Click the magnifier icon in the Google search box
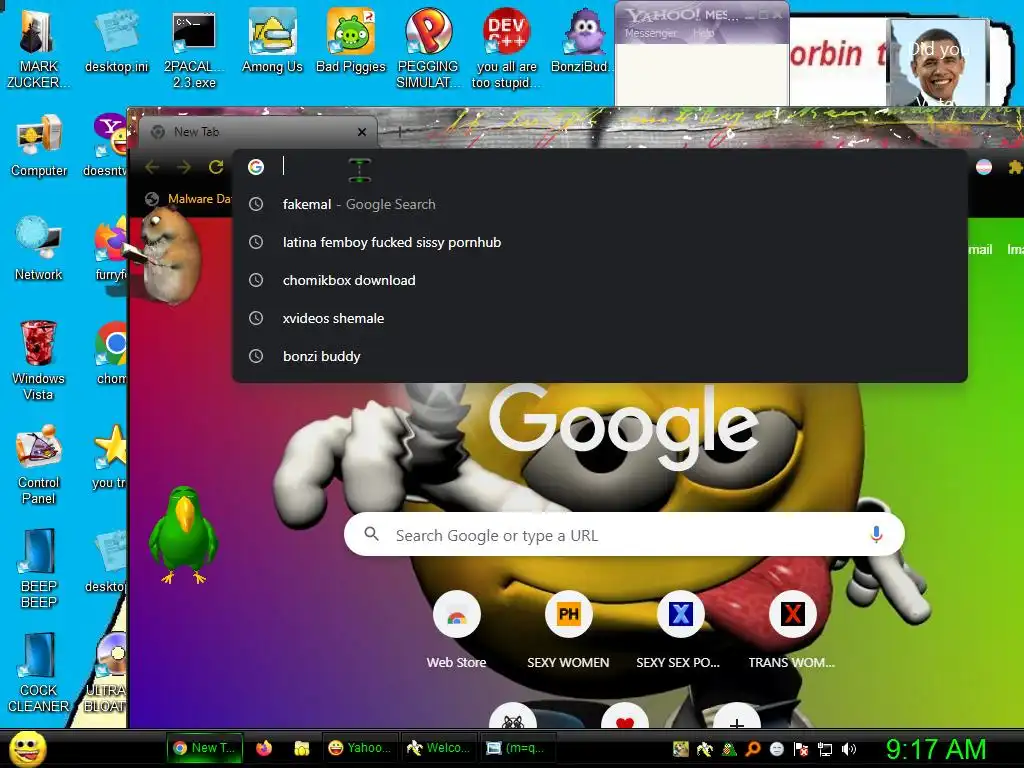Image resolution: width=1024 pixels, height=768 pixels. [372, 534]
